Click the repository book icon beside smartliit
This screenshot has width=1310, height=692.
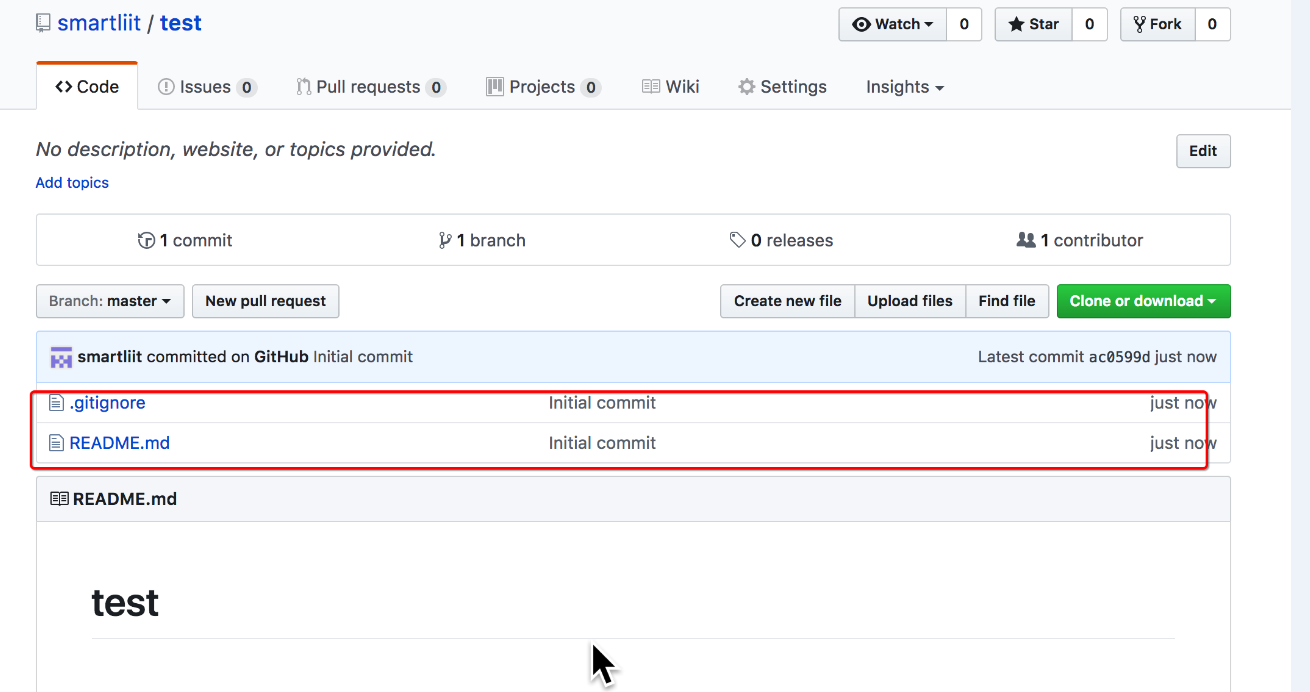(43, 23)
